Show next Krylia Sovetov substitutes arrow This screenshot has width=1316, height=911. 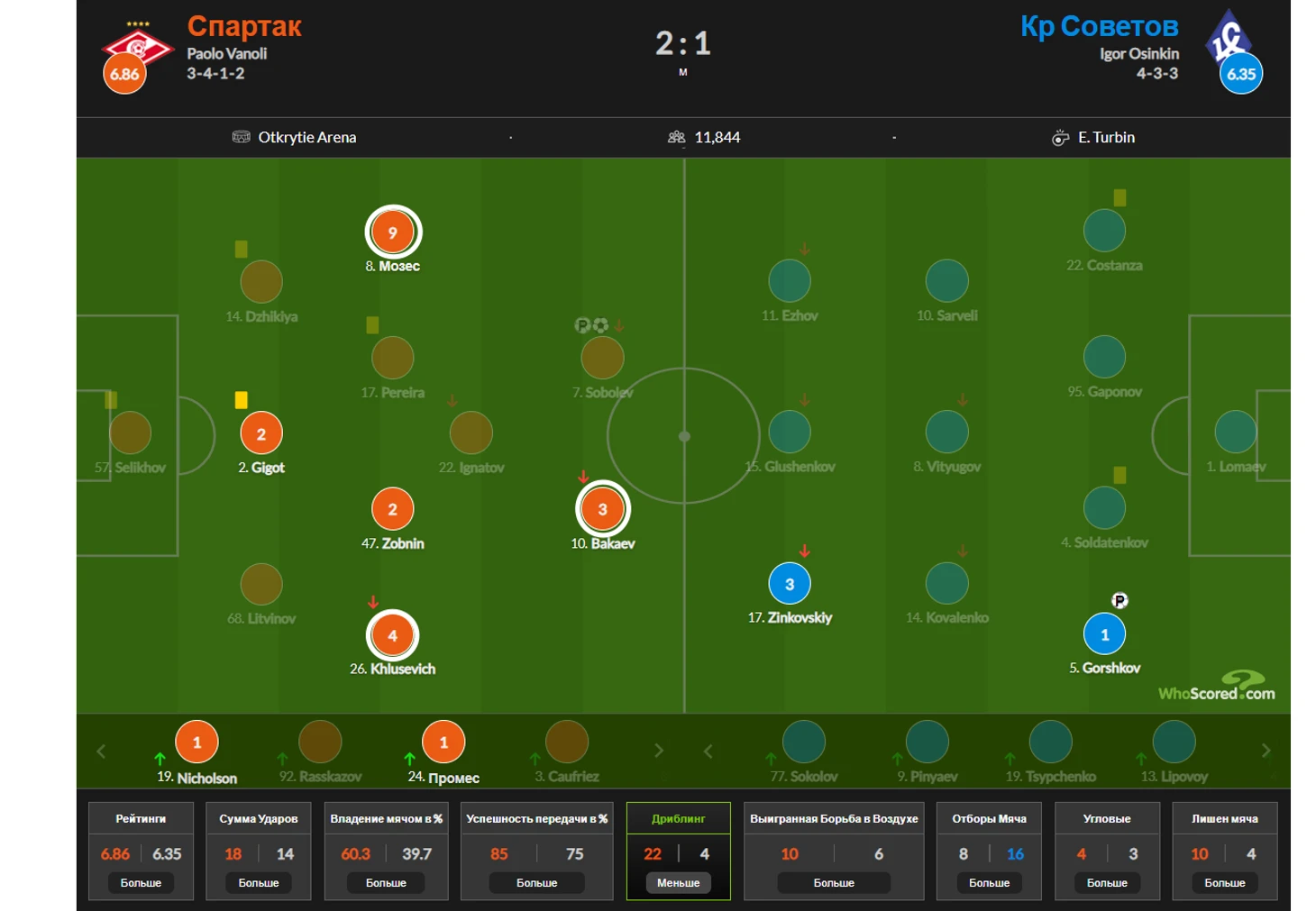[1266, 751]
